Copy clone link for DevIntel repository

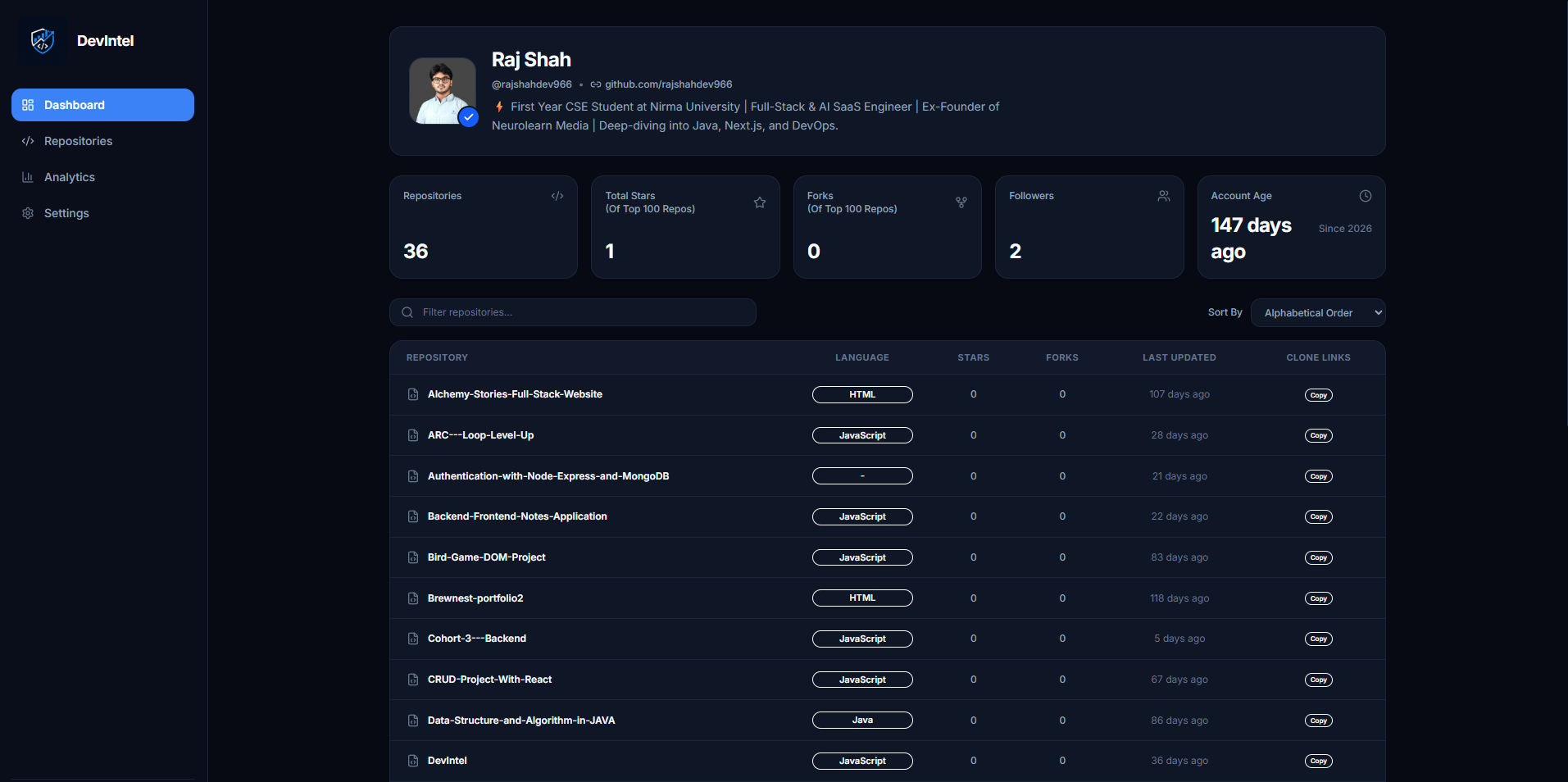click(1318, 761)
